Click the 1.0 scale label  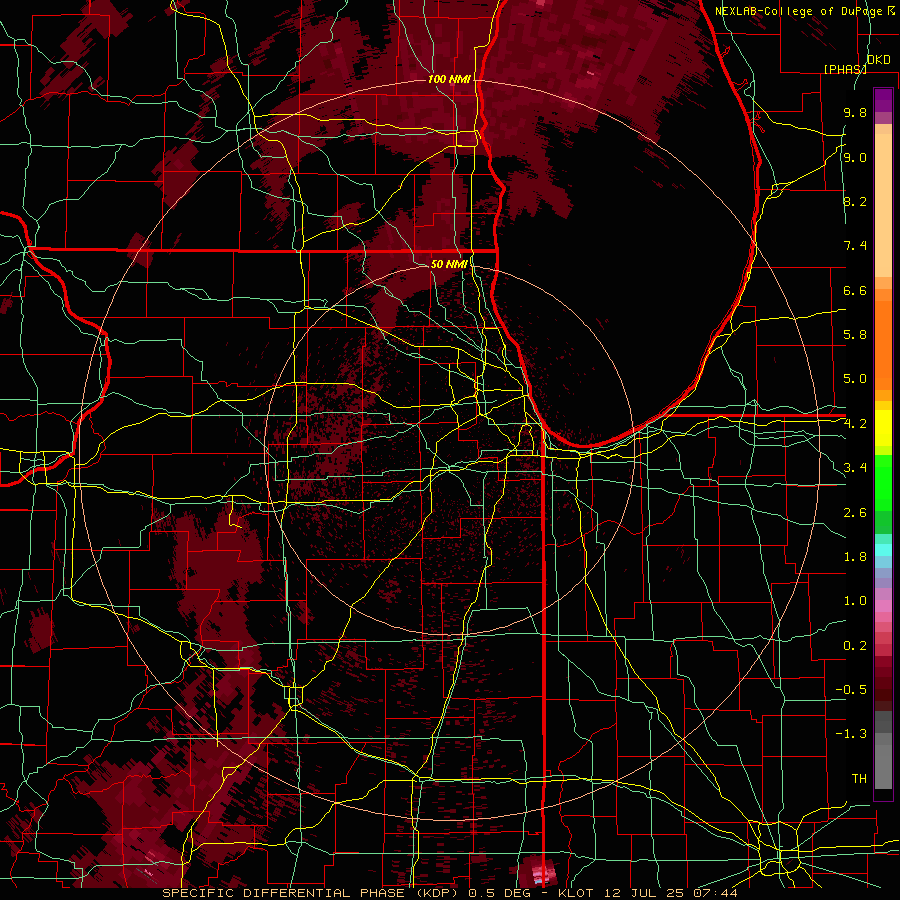coord(855,601)
